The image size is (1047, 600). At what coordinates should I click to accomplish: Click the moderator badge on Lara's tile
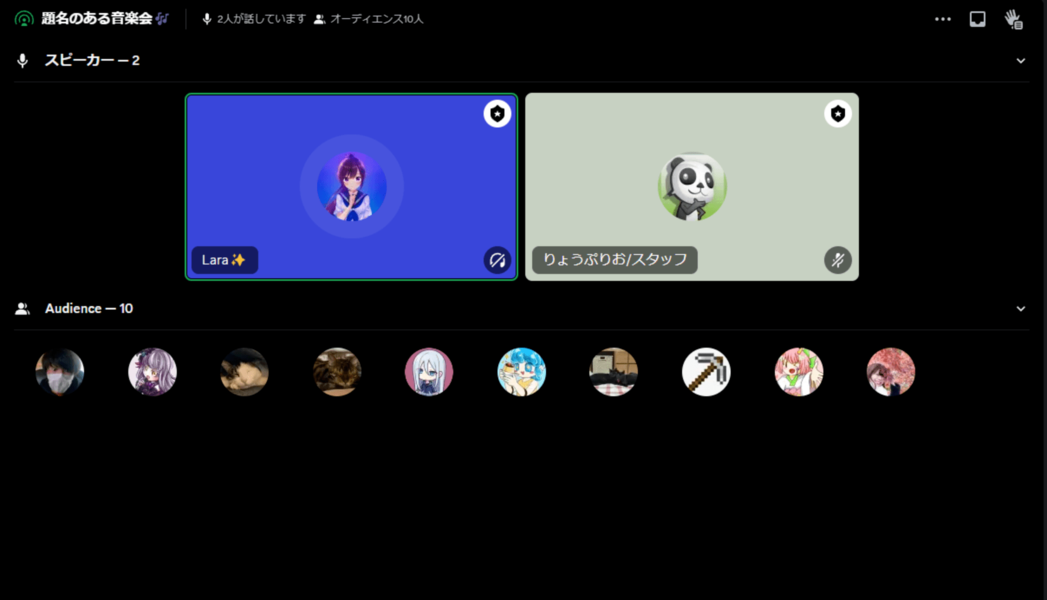click(497, 114)
